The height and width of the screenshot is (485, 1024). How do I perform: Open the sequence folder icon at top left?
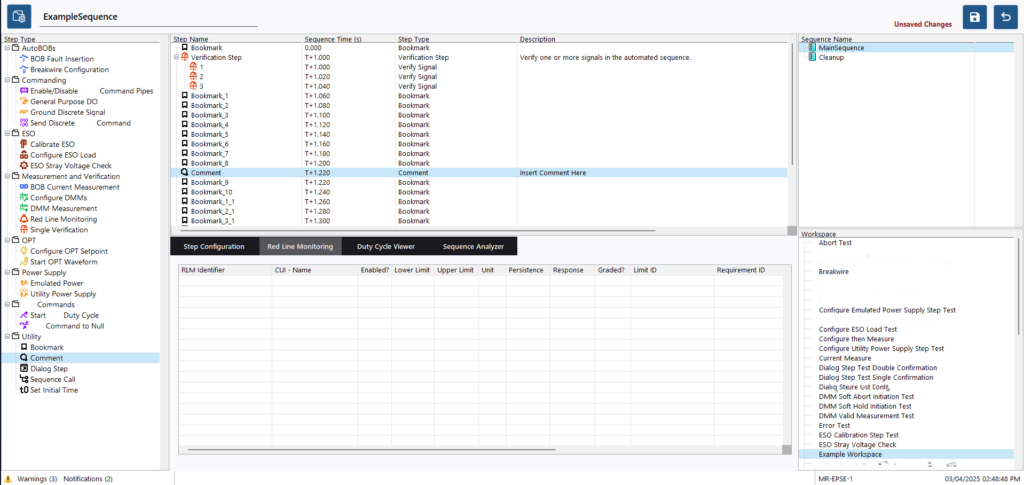tap(20, 16)
